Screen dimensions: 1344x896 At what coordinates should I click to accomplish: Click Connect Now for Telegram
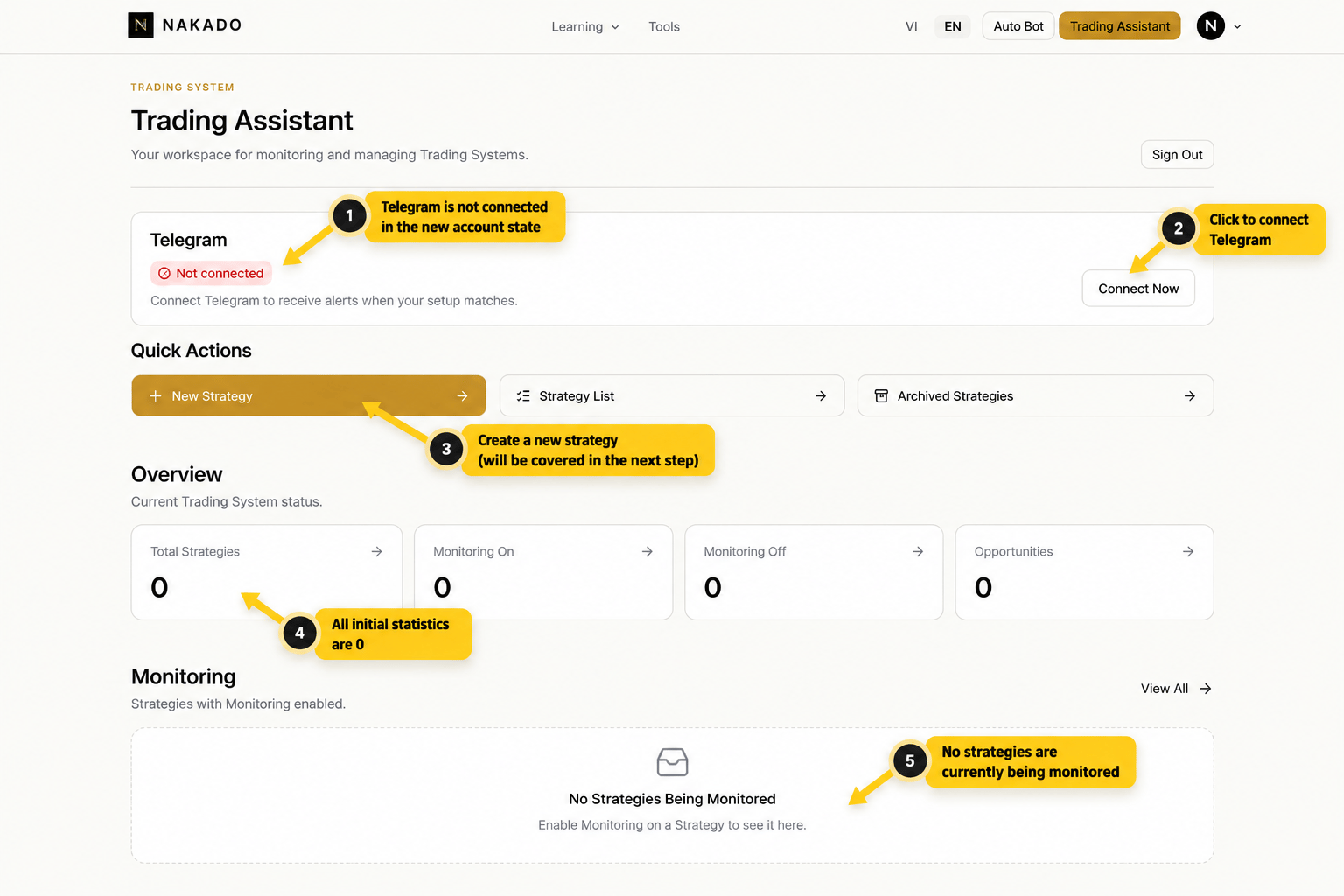coord(1138,289)
